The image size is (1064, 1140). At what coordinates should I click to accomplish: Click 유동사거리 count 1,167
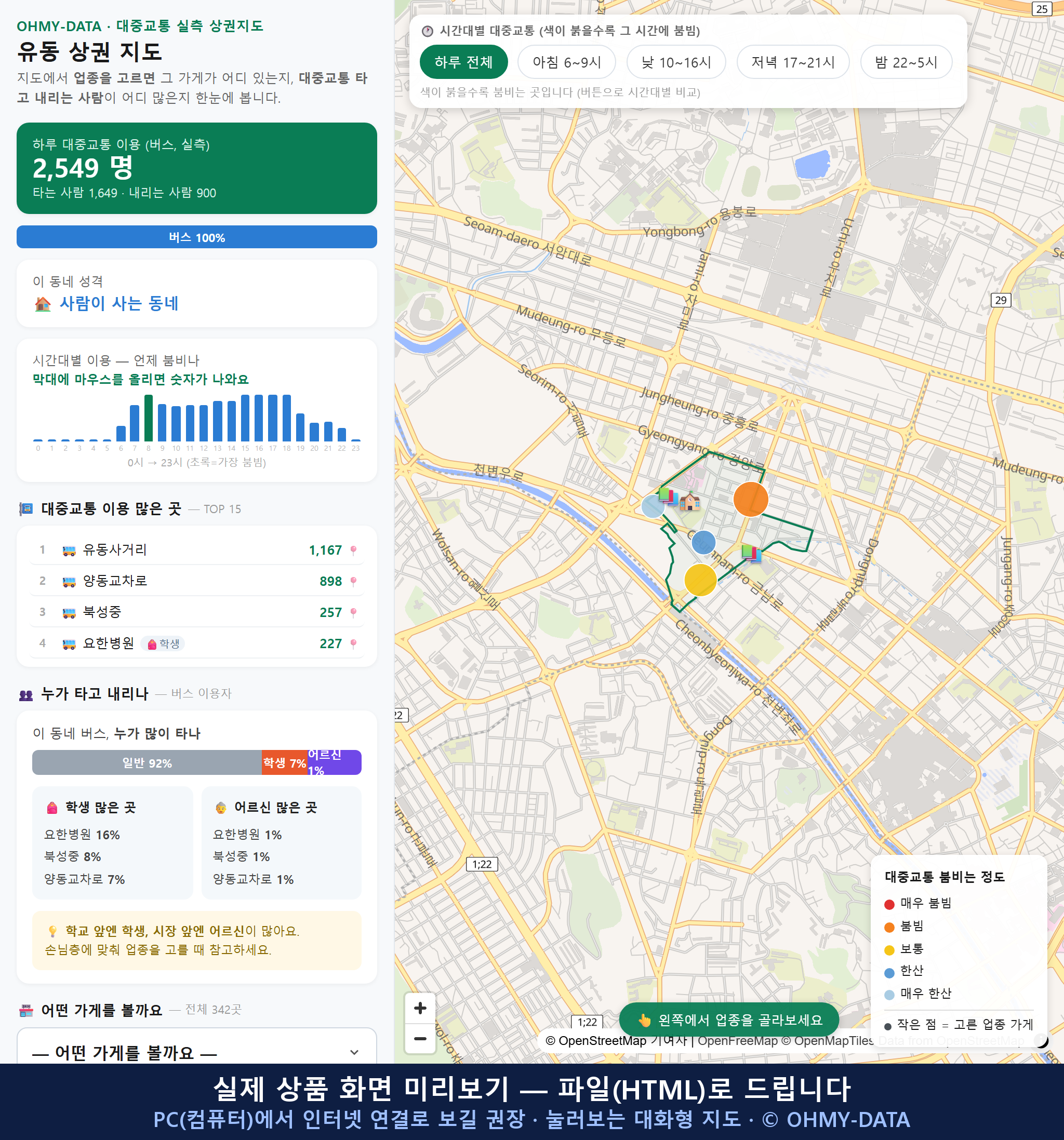325,551
